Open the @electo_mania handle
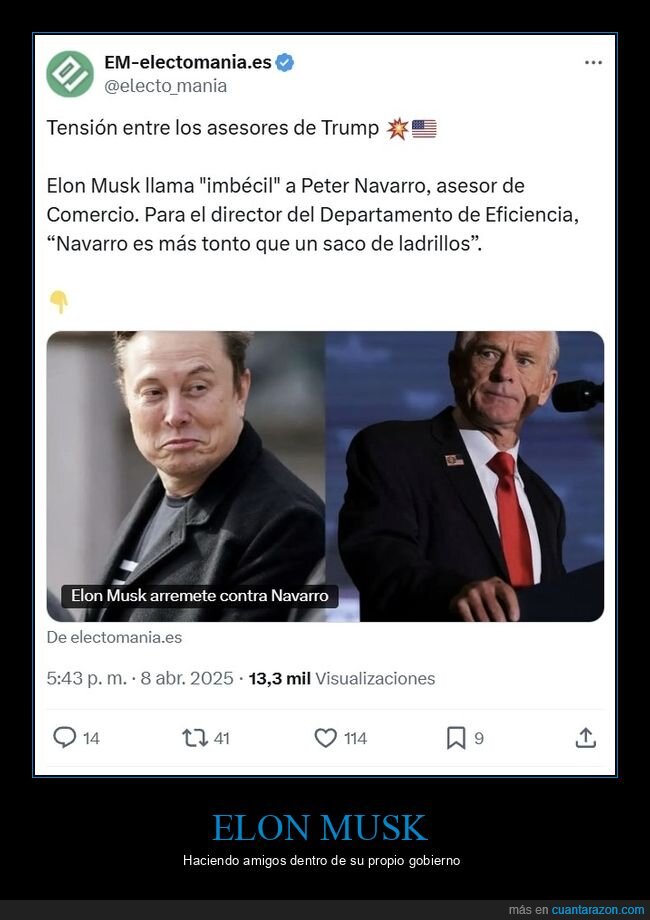 [x=165, y=86]
